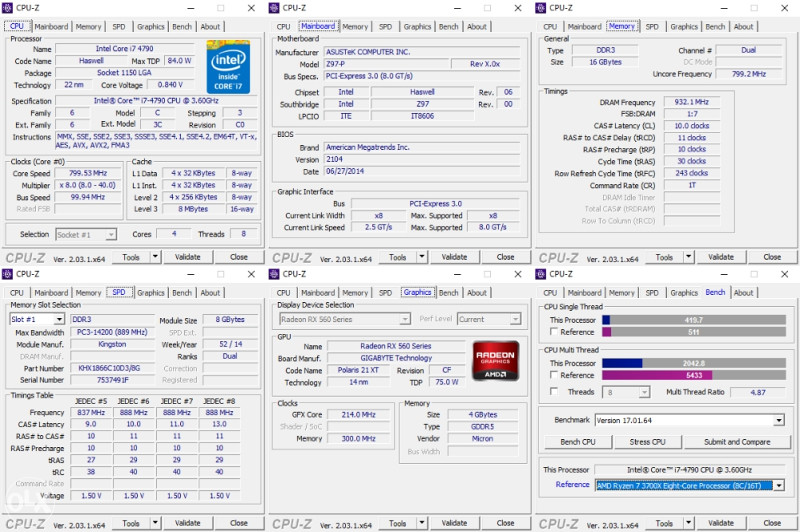Click CPU-Z title icon in Memory tab window

tap(540, 8)
